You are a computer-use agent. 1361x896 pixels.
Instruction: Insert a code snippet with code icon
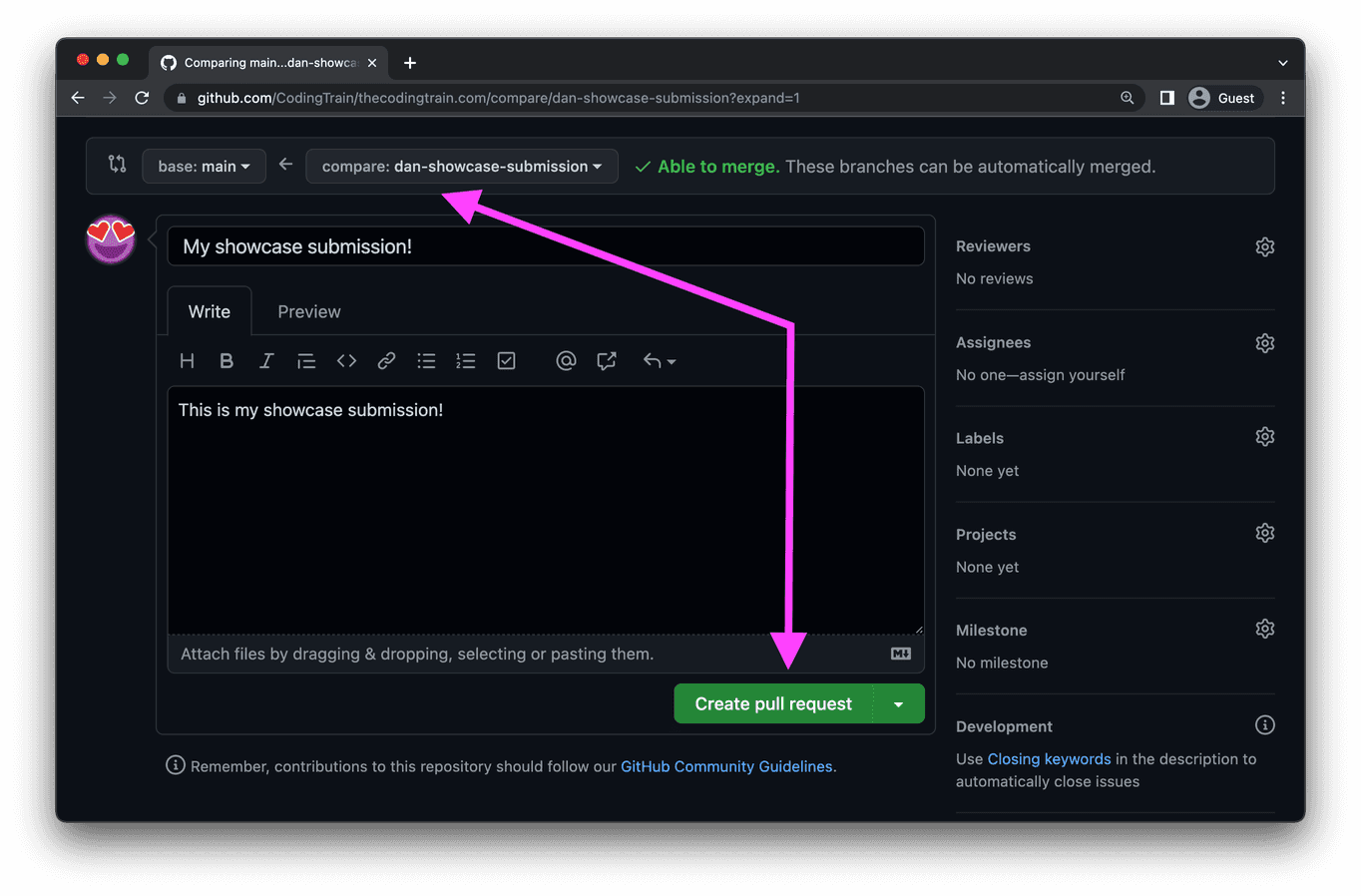pyautogui.click(x=346, y=361)
